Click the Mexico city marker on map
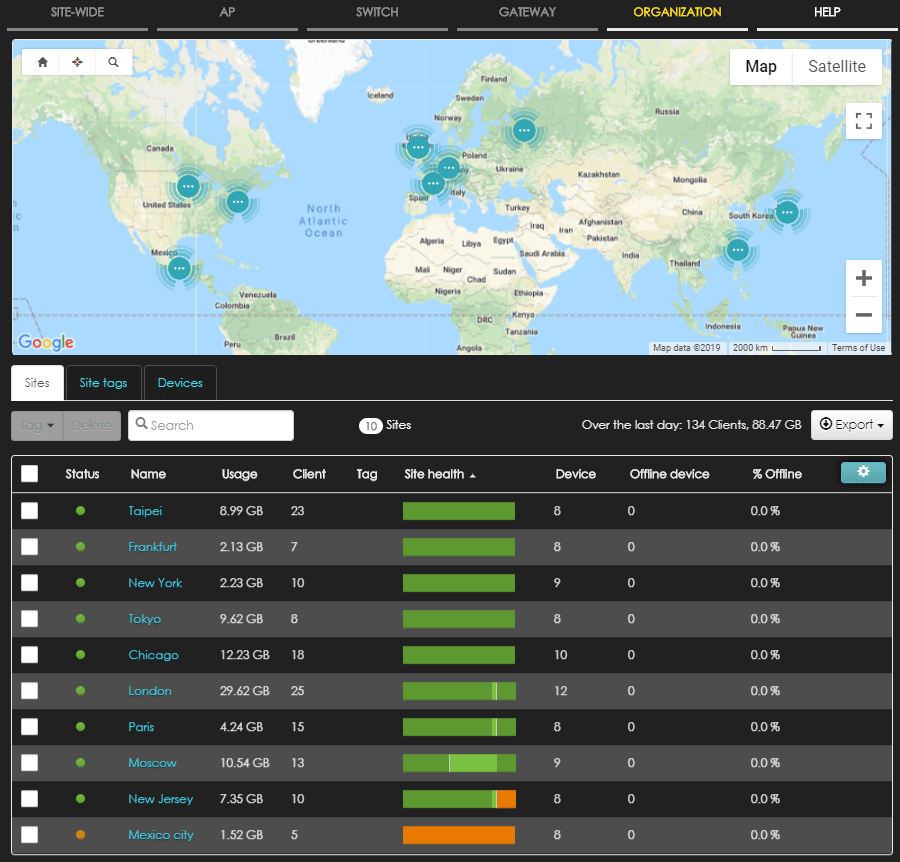The height and width of the screenshot is (862, 900). 179,268
